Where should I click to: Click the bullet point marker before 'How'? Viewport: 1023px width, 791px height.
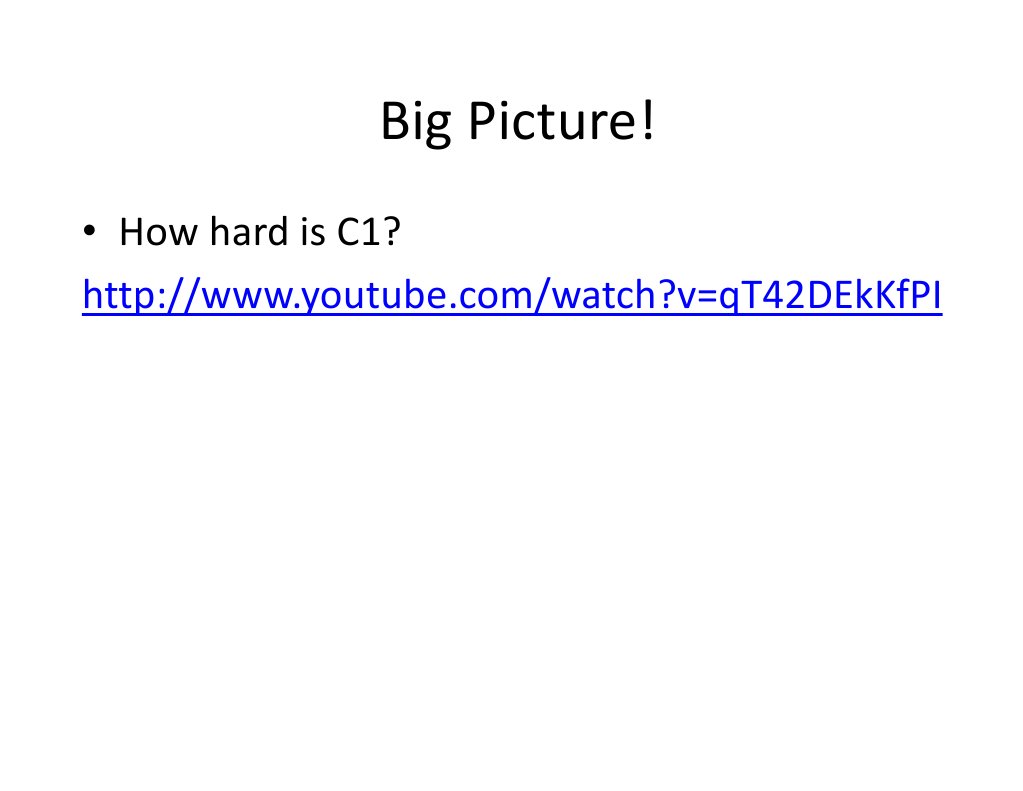[x=89, y=231]
